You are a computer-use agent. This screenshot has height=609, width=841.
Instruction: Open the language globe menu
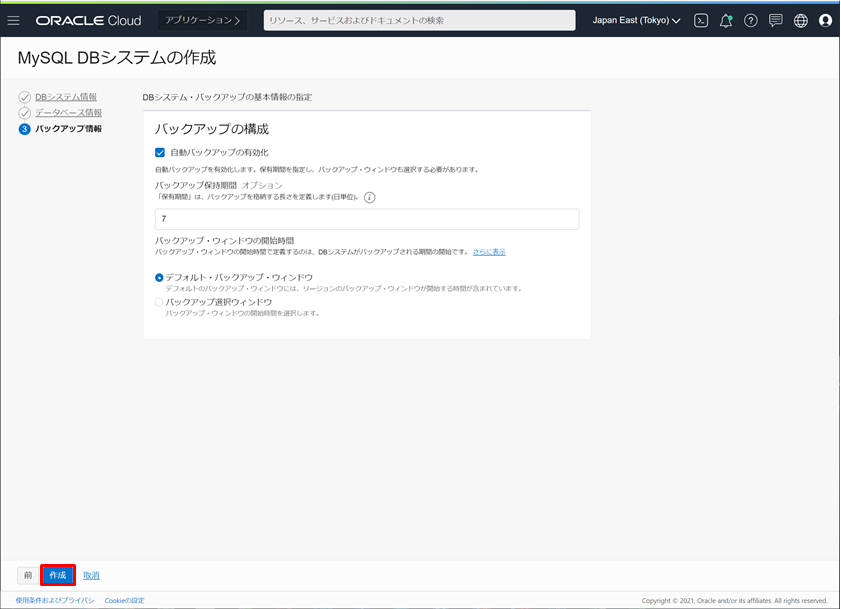tap(801, 20)
